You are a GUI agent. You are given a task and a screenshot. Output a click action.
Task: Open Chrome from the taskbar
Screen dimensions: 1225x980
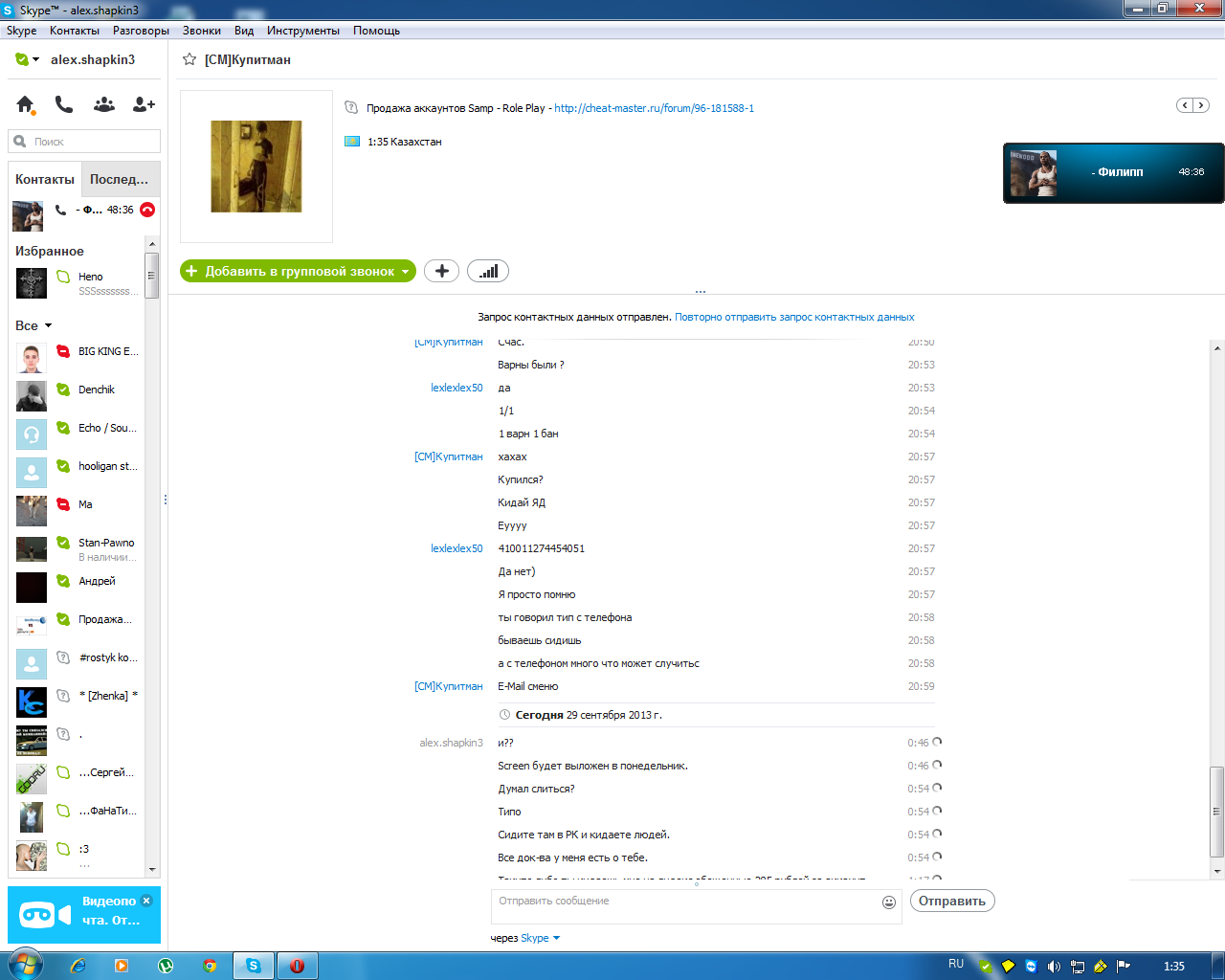[x=210, y=966]
